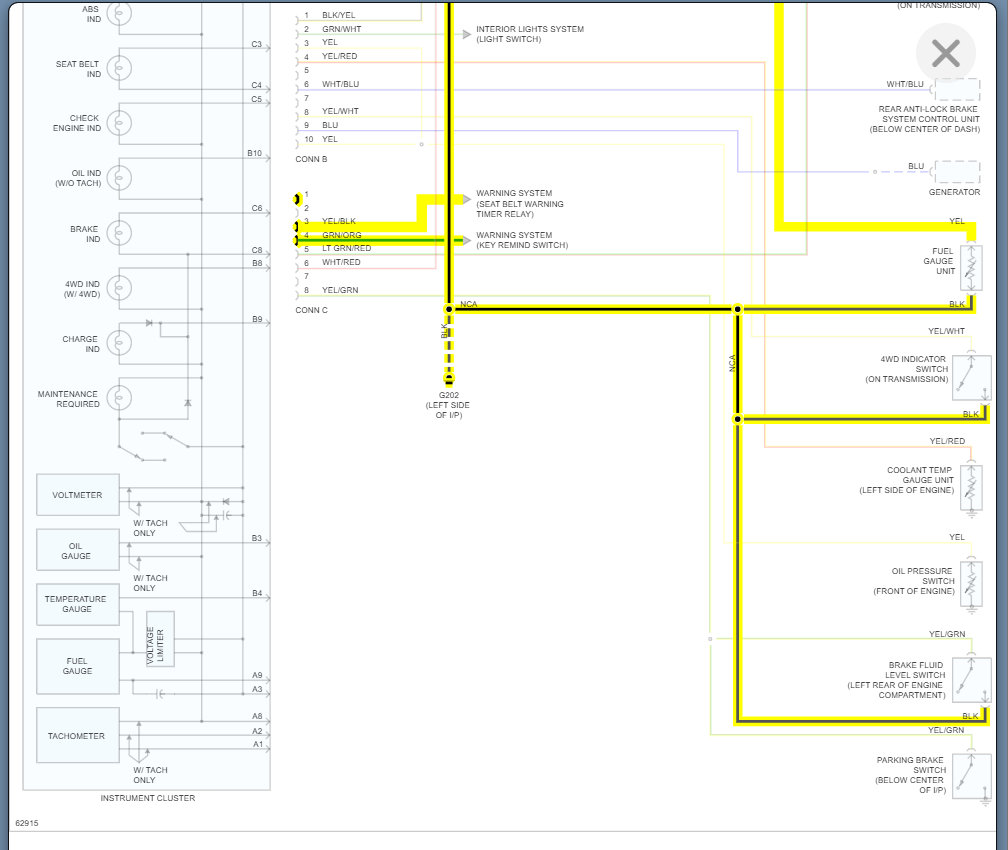This screenshot has height=850, width=1008.
Task: Click the CHECK ENGINE IND lamp symbol
Action: (x=119, y=123)
